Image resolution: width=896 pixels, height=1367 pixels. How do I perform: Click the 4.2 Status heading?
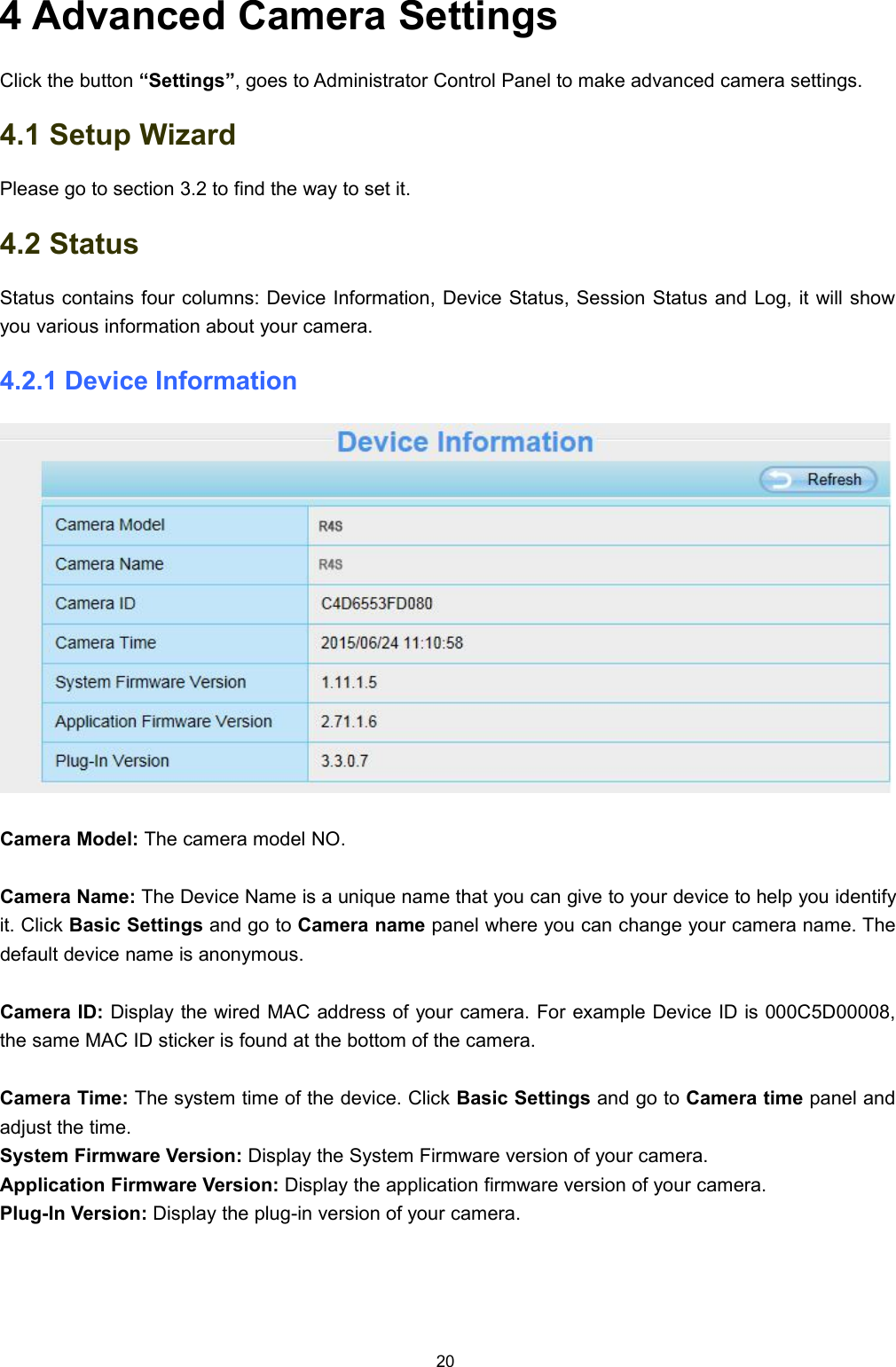click(70, 245)
